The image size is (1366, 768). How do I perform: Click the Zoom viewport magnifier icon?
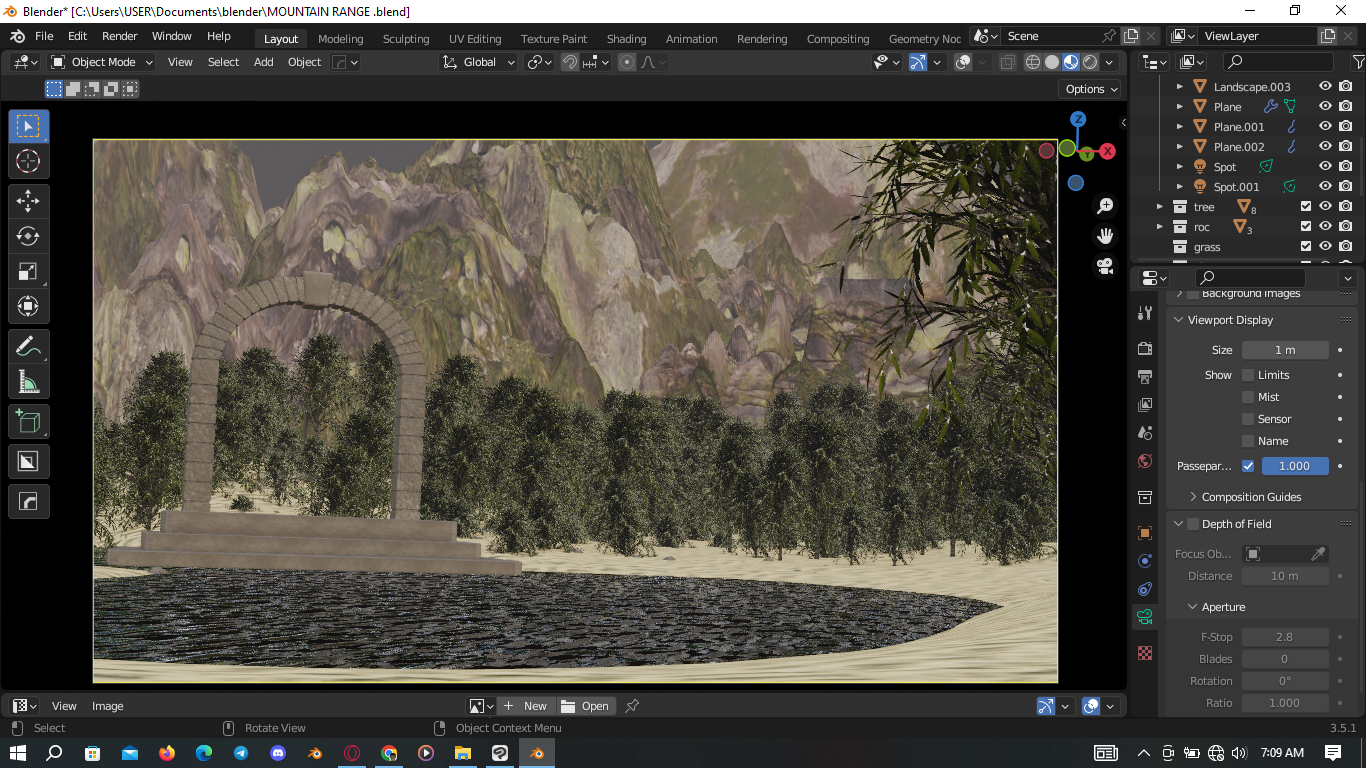tap(1105, 206)
